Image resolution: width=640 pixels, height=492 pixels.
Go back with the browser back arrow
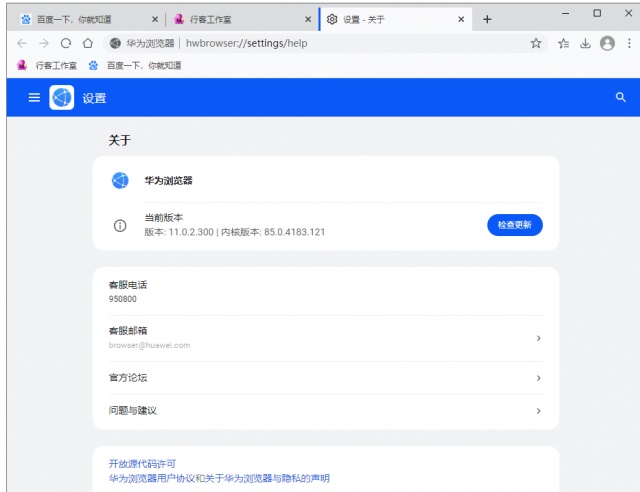coord(22,43)
